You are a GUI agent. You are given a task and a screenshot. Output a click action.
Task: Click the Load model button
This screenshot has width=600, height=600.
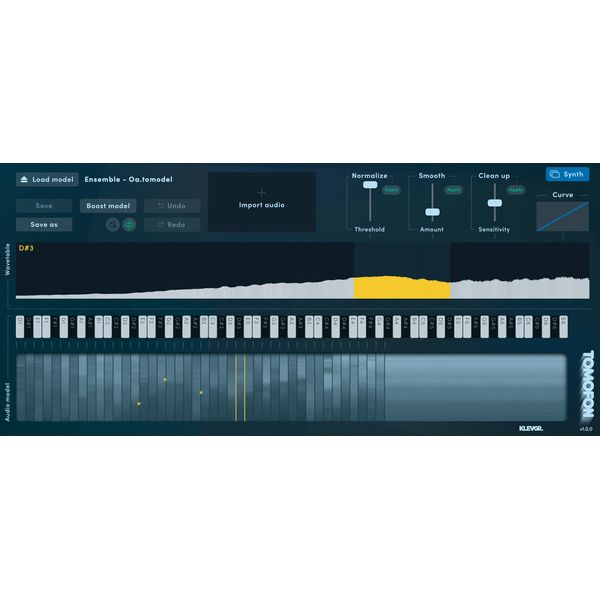click(47, 179)
